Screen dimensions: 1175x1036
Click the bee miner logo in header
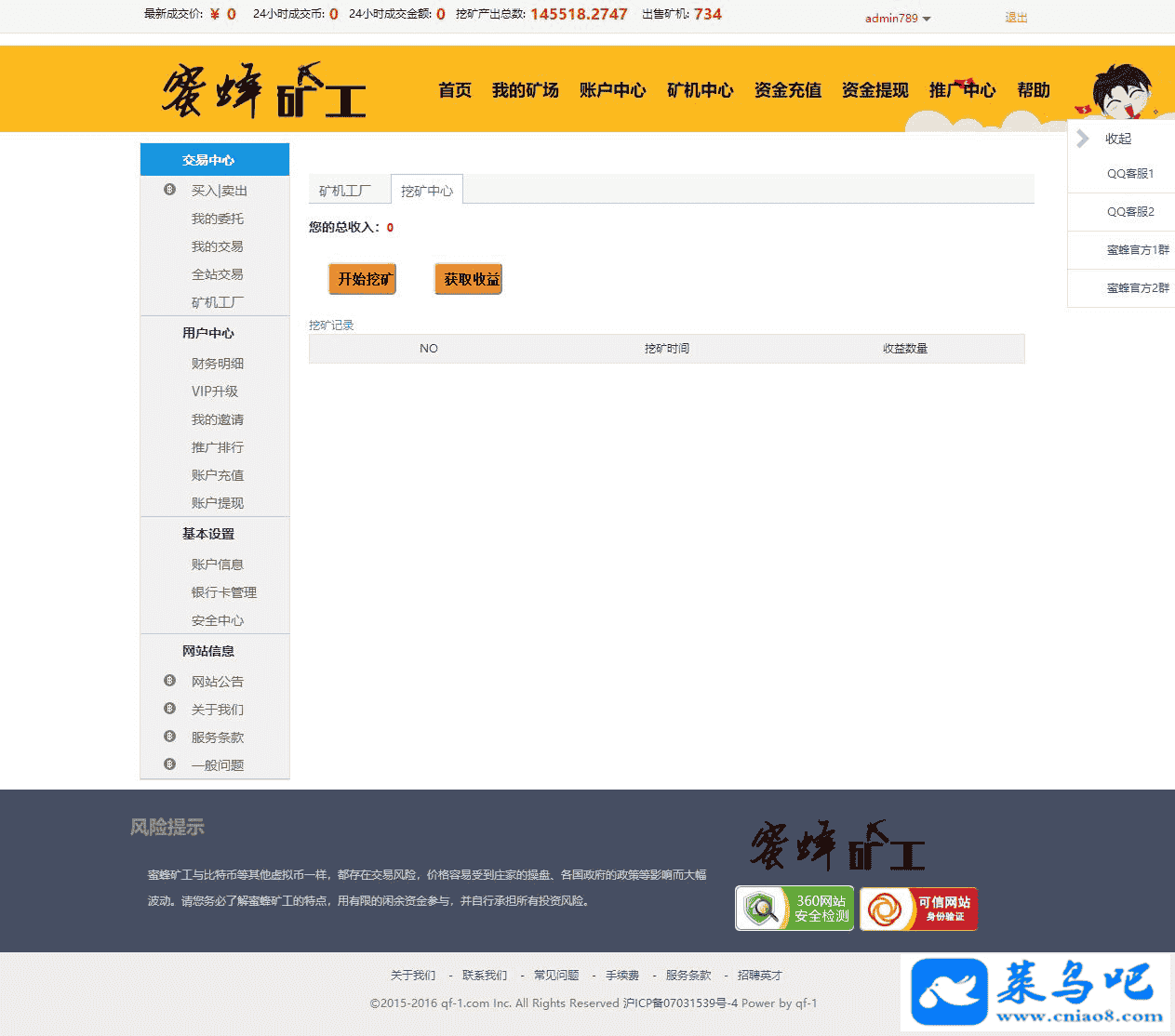pyautogui.click(x=263, y=91)
